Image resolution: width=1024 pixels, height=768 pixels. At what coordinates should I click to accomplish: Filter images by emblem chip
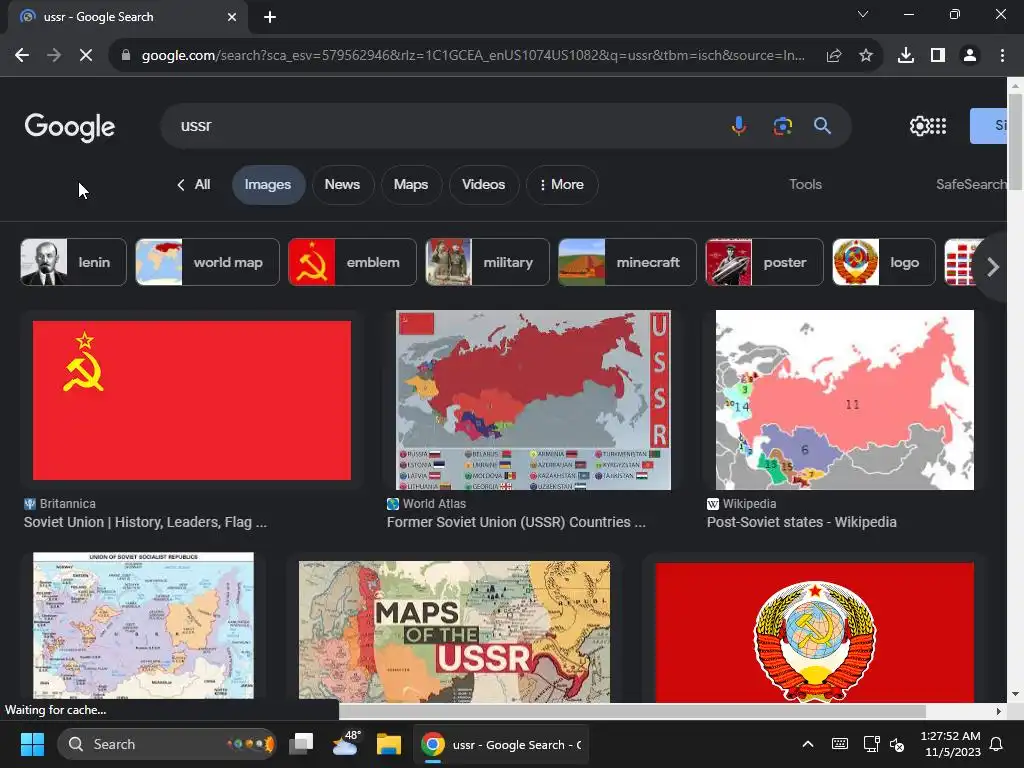pyautogui.click(x=352, y=262)
